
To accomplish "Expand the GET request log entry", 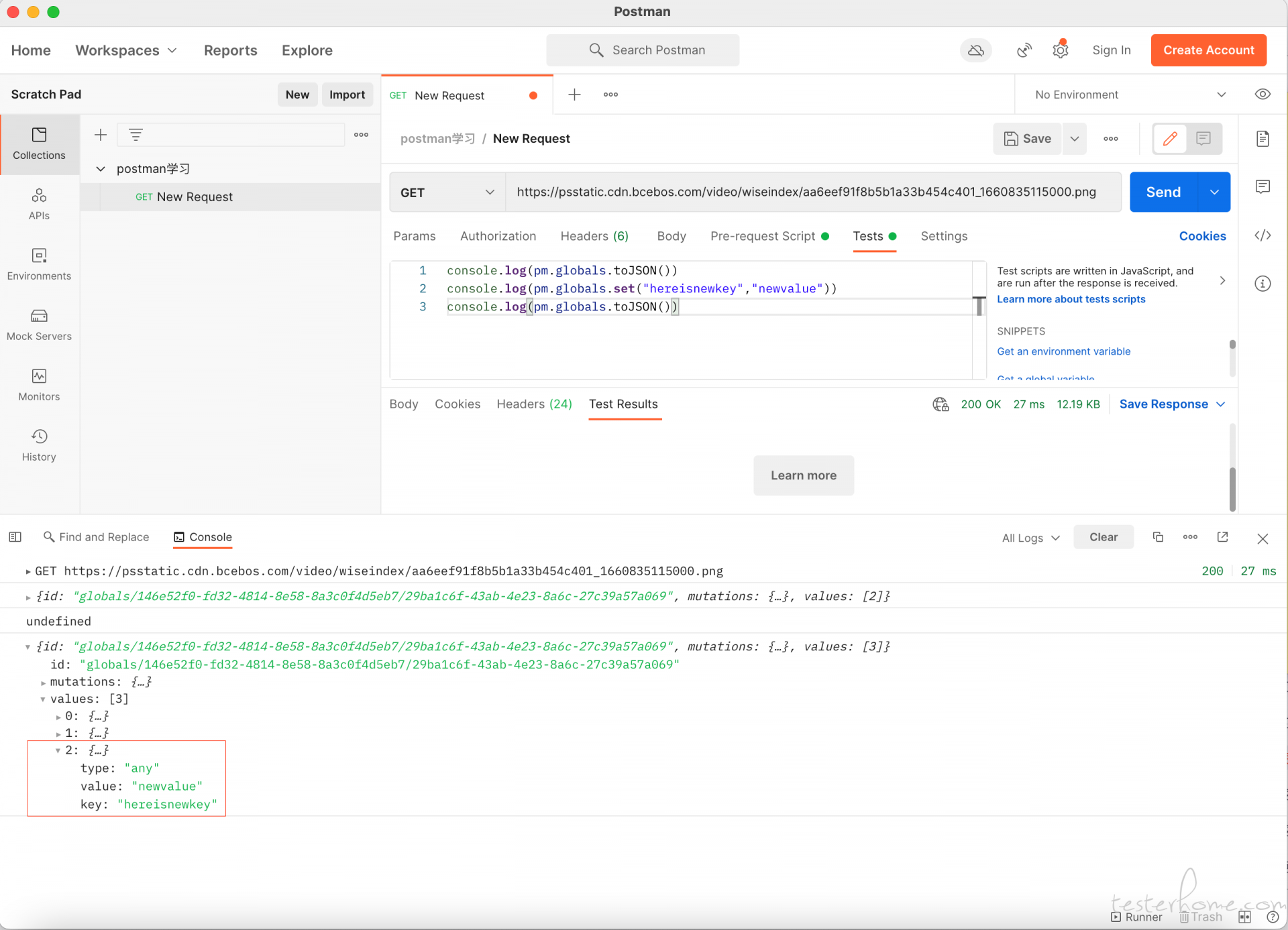I will [28, 572].
